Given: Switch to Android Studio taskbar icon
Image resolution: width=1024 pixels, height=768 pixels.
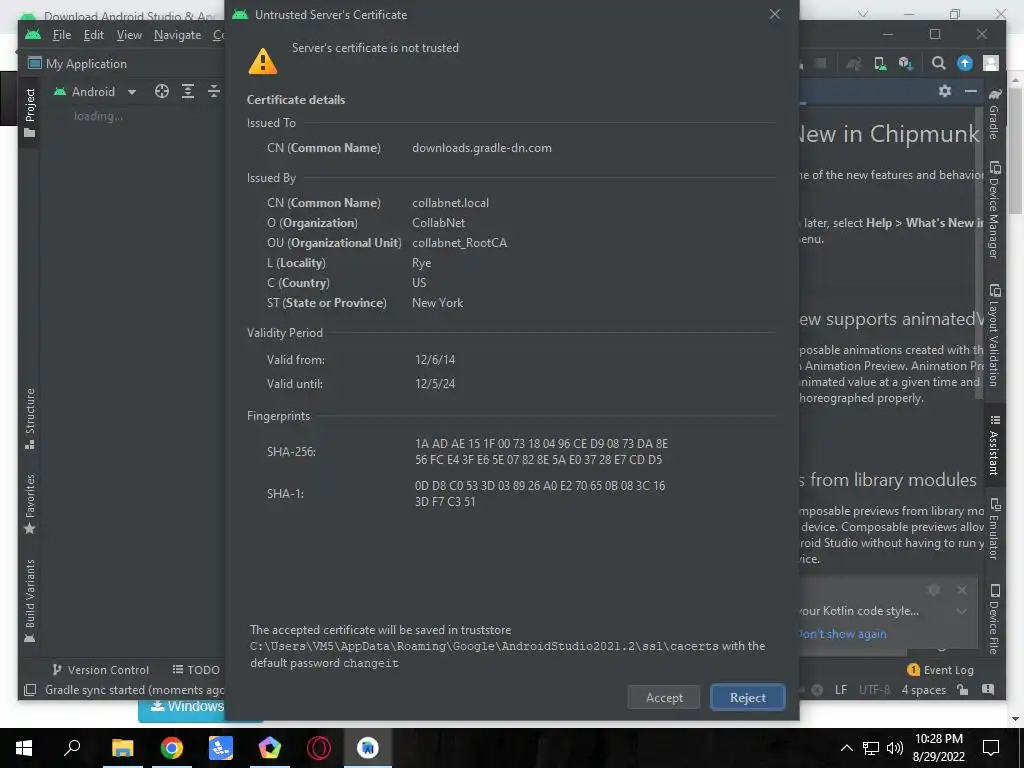Looking at the screenshot, I should (x=368, y=748).
